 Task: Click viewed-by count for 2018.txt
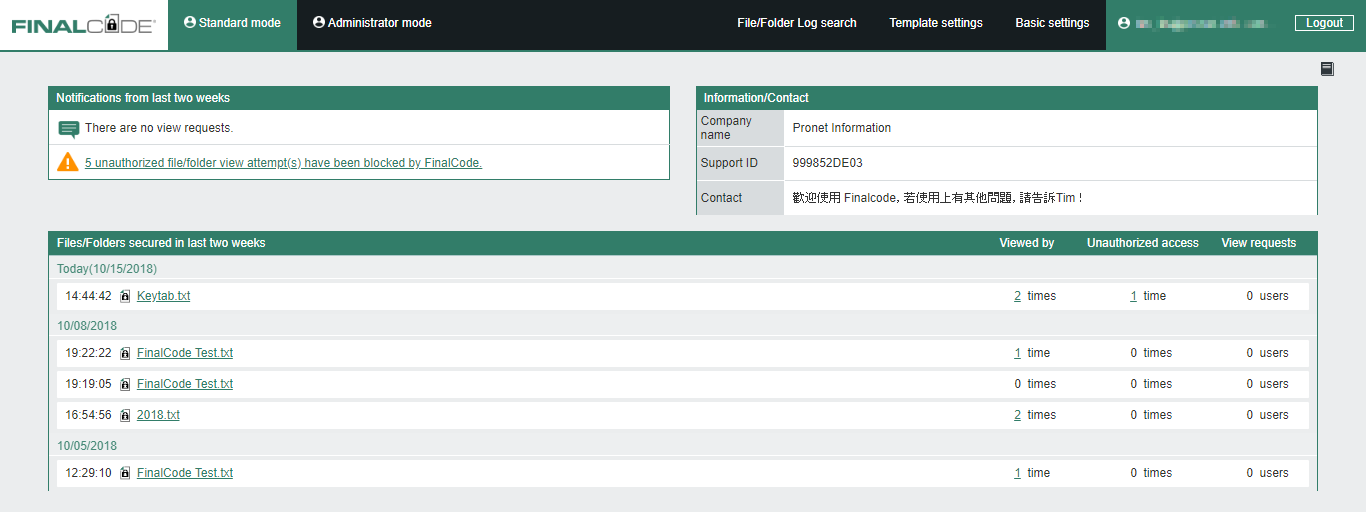point(1017,415)
